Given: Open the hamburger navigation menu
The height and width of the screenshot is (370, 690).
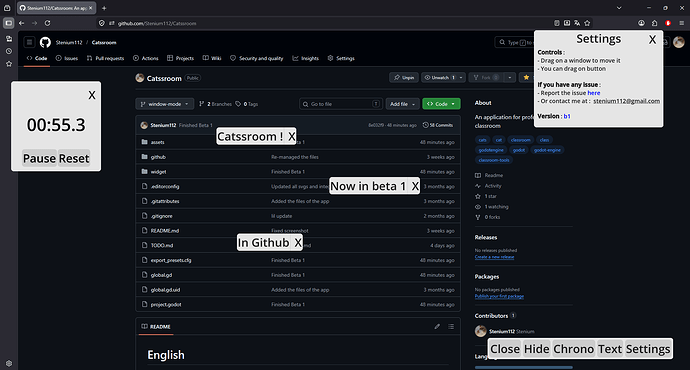Looking at the screenshot, I should point(29,42).
